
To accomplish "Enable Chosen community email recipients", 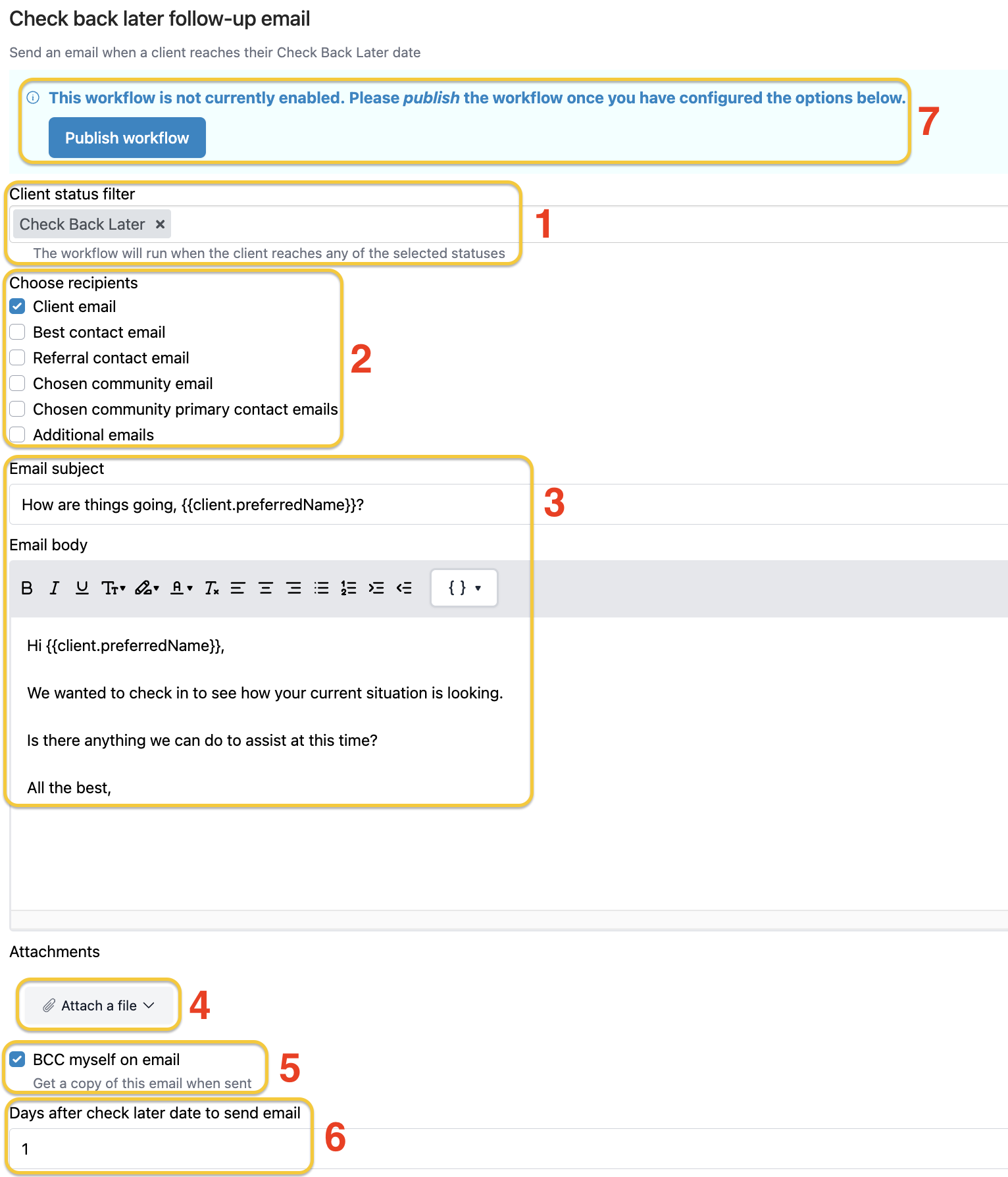I will (x=17, y=383).
